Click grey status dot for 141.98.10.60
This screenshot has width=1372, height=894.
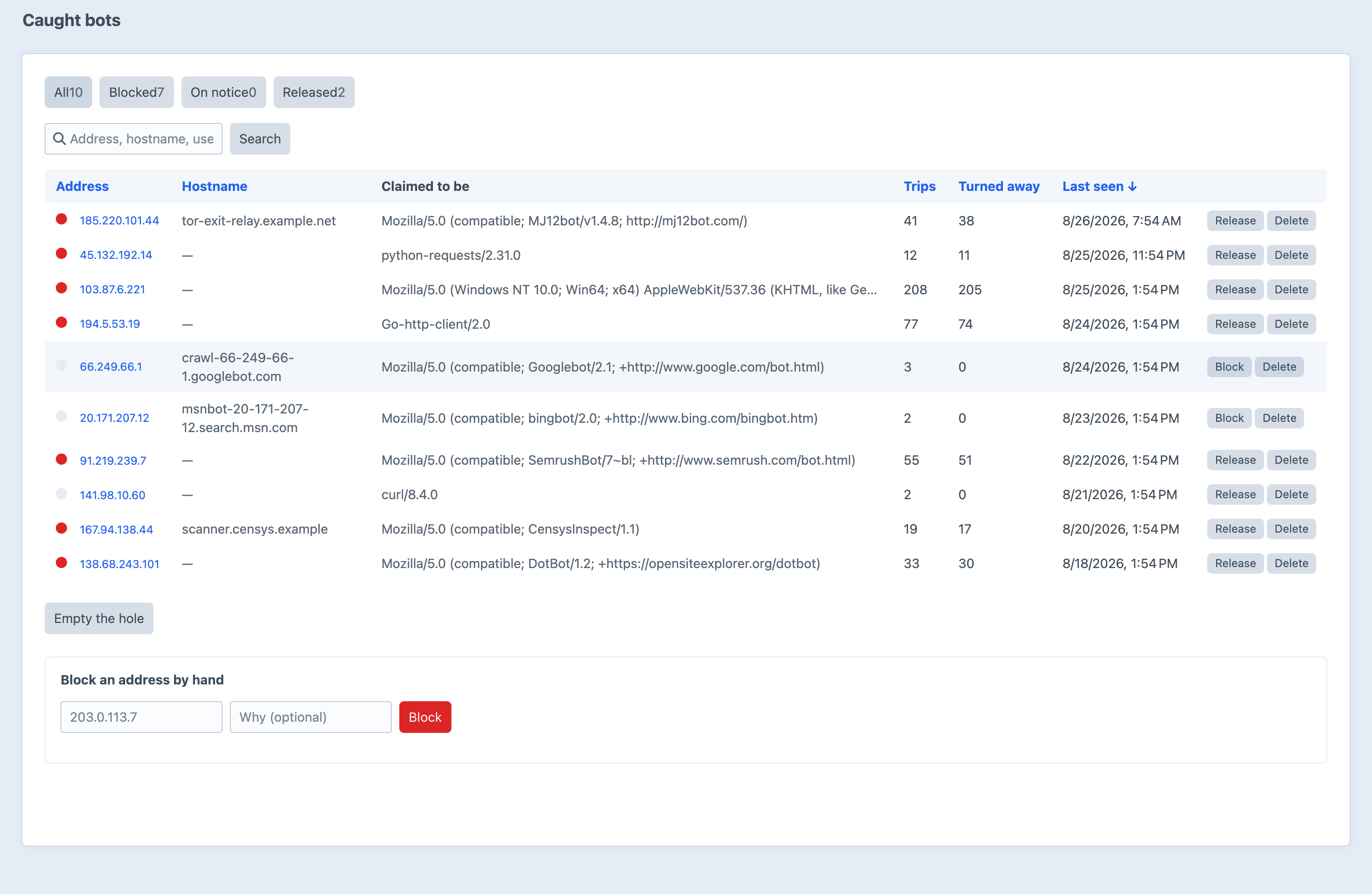coord(62,493)
